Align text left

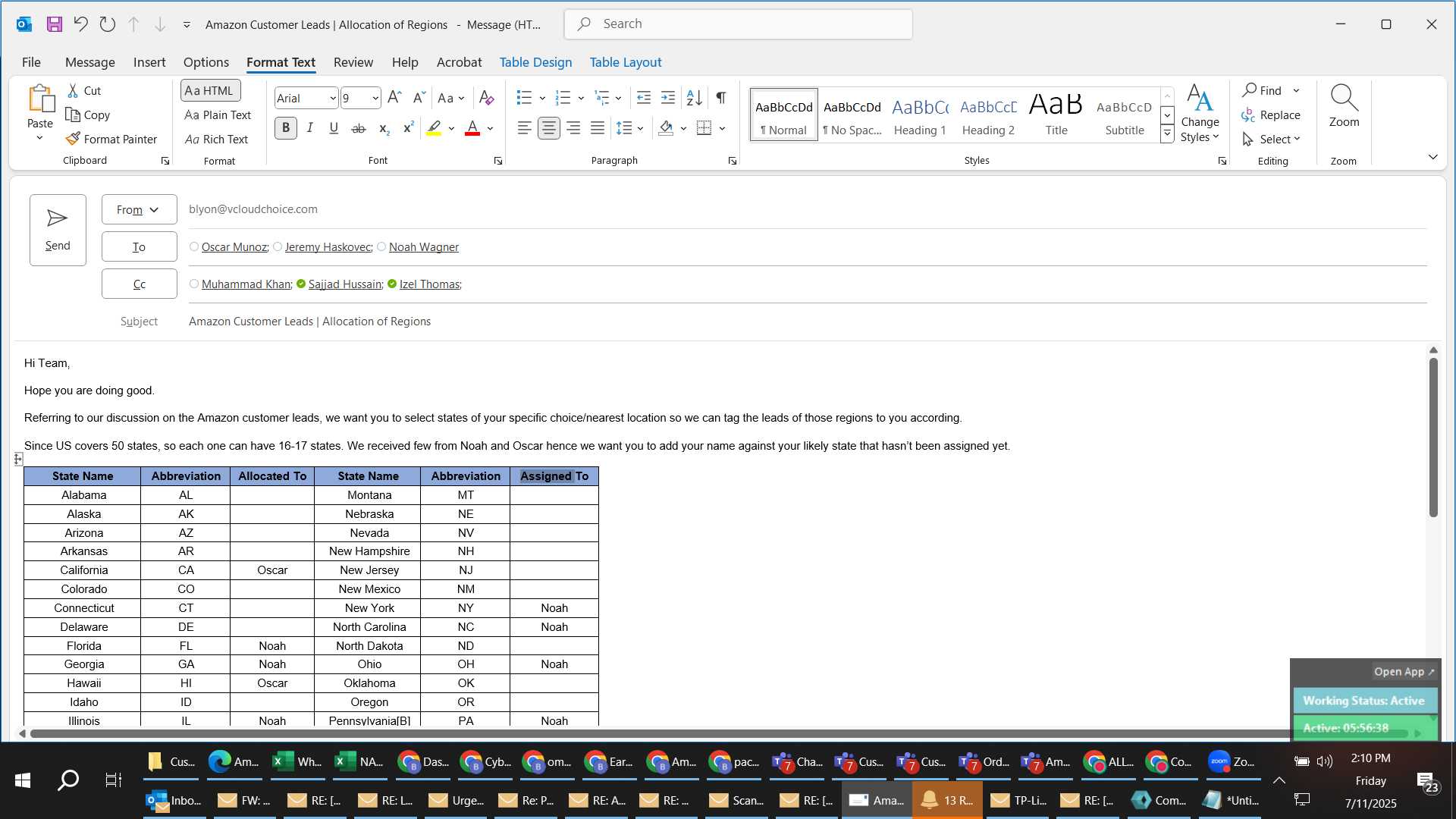click(524, 128)
